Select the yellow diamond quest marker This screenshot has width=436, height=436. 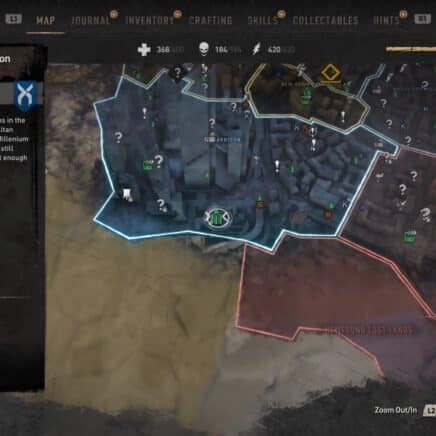330,73
